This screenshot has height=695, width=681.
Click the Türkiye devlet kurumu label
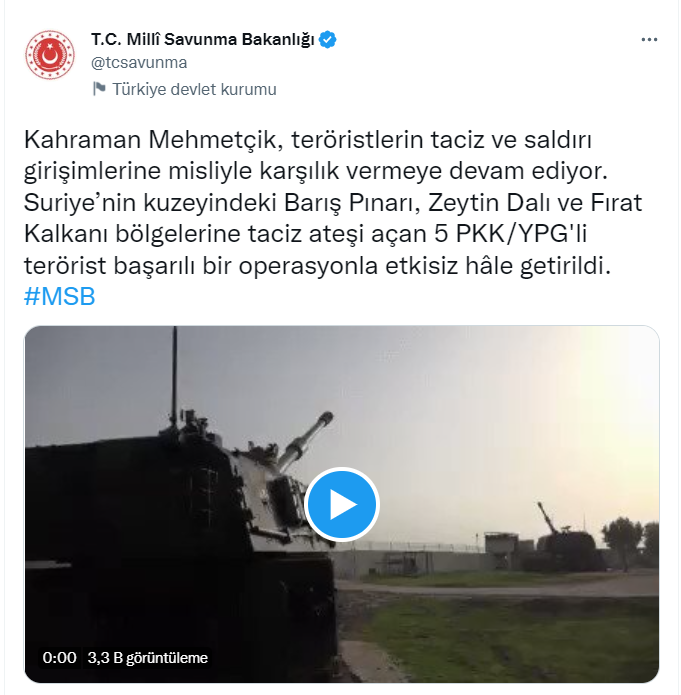coord(194,89)
